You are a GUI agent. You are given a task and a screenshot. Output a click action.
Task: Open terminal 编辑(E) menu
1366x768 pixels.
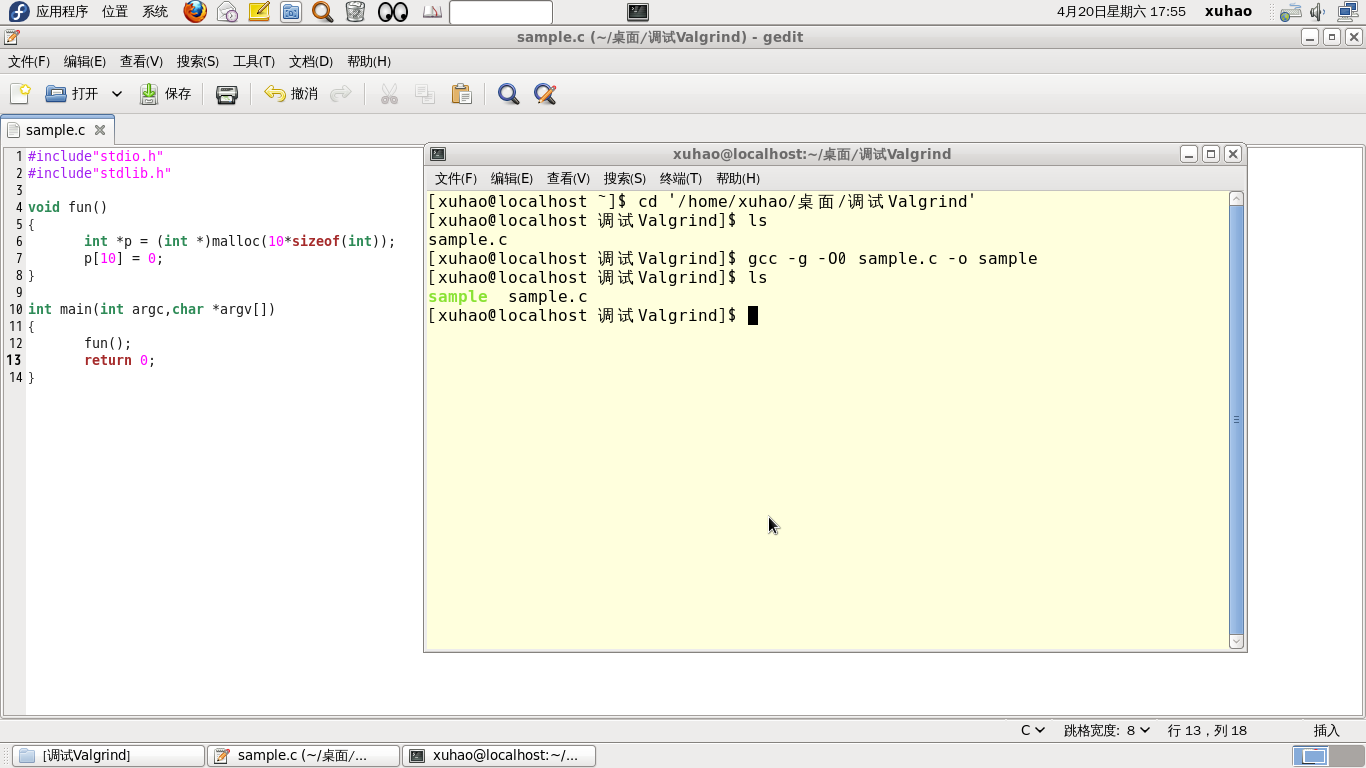point(512,178)
